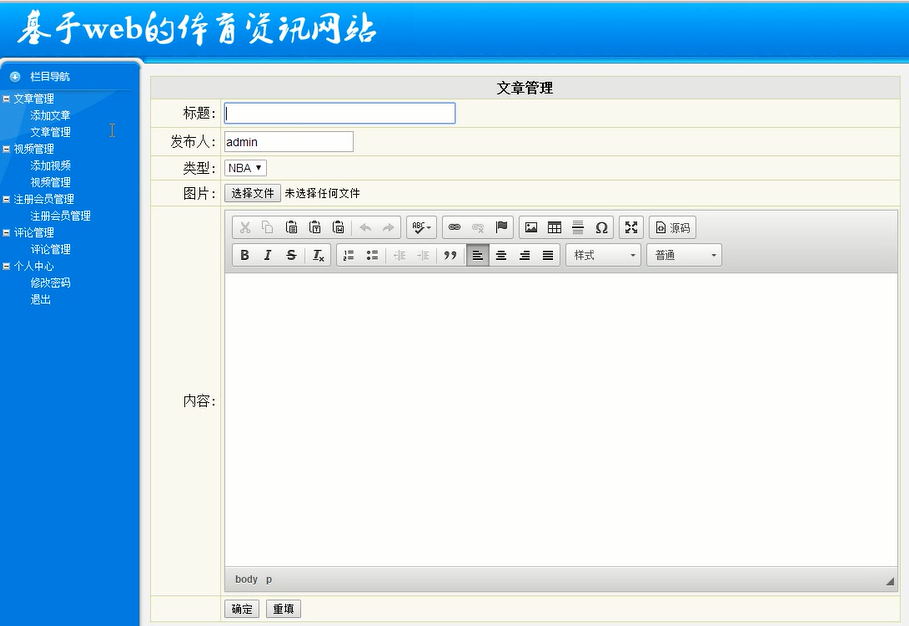Click the Anchor flag icon
This screenshot has height=626, width=909.
(501, 227)
